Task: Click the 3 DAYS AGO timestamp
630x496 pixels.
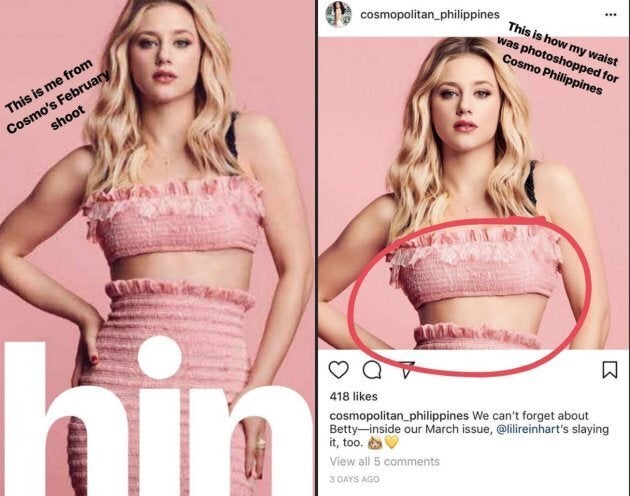Action: tap(354, 479)
